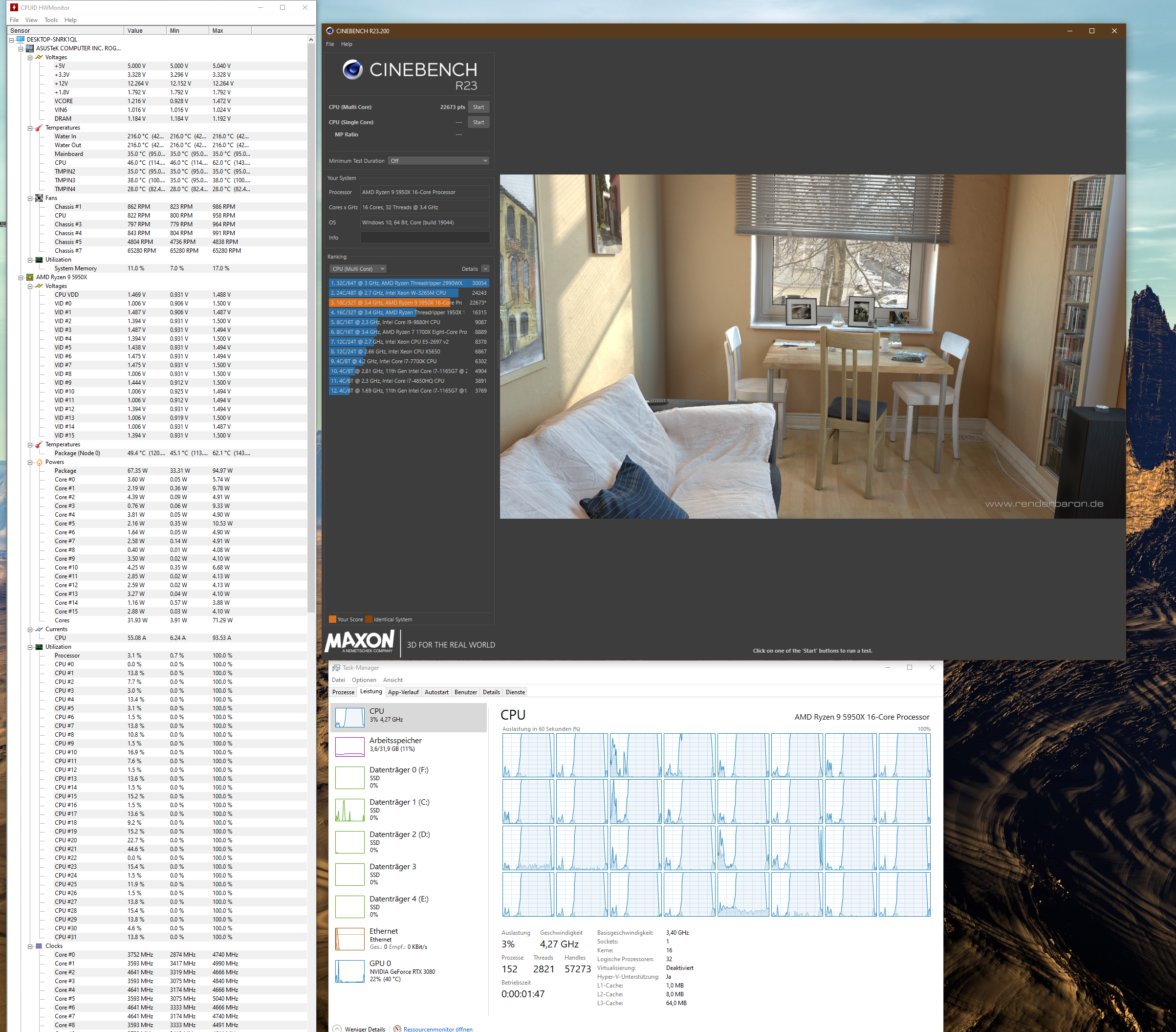The image size is (1176, 1032).
Task: Click the Chassis #7 fan row
Action: pyautogui.click(x=158, y=251)
